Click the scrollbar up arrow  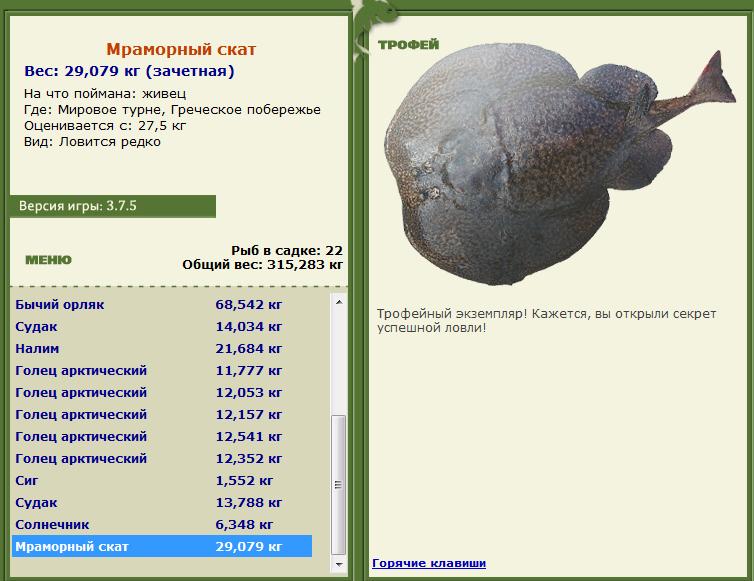339,302
